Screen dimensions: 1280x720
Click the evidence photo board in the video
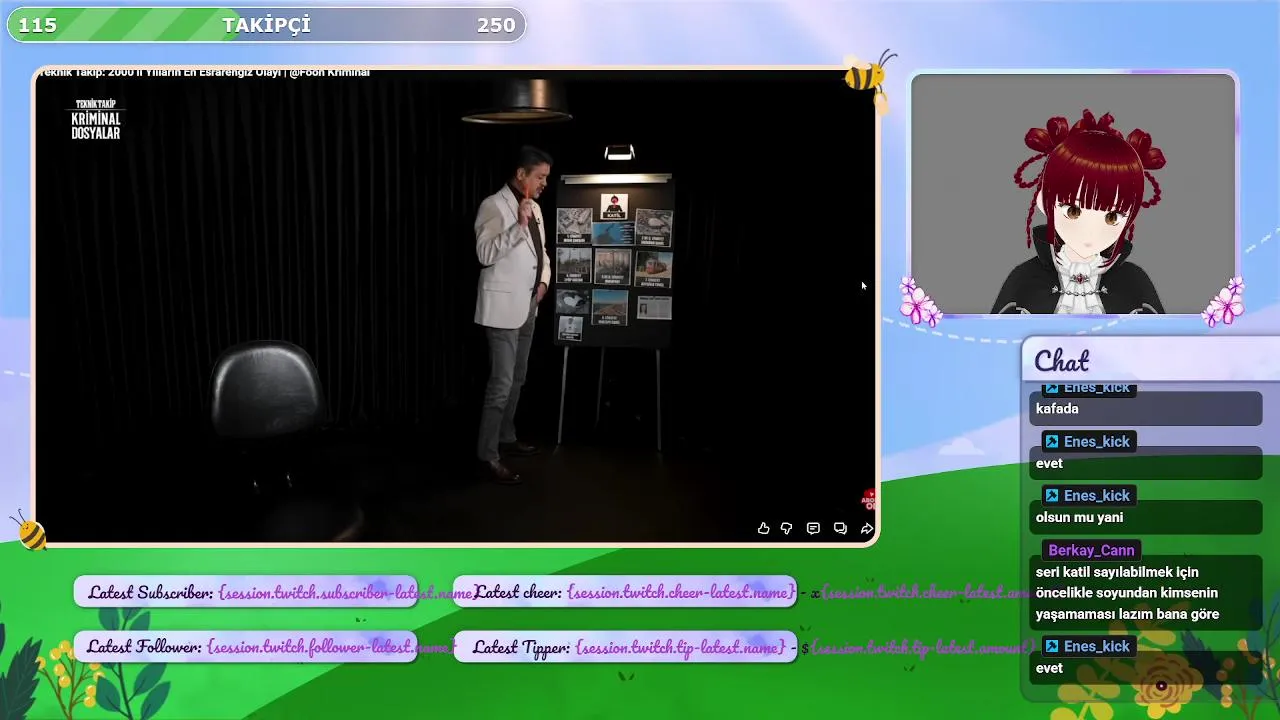click(613, 263)
